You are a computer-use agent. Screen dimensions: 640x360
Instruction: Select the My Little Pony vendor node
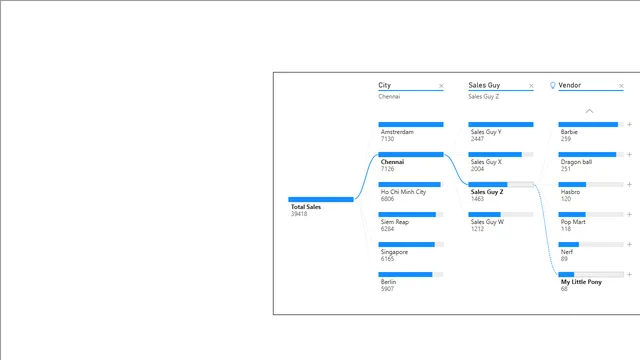(x=591, y=274)
